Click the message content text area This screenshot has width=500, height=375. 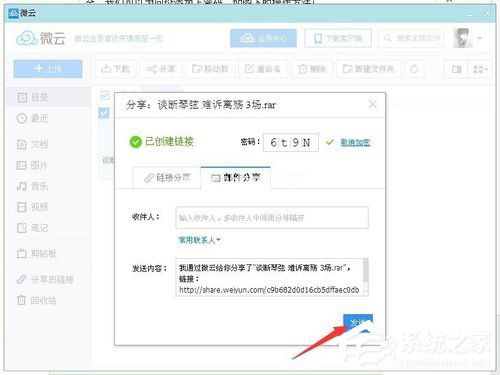(269, 277)
